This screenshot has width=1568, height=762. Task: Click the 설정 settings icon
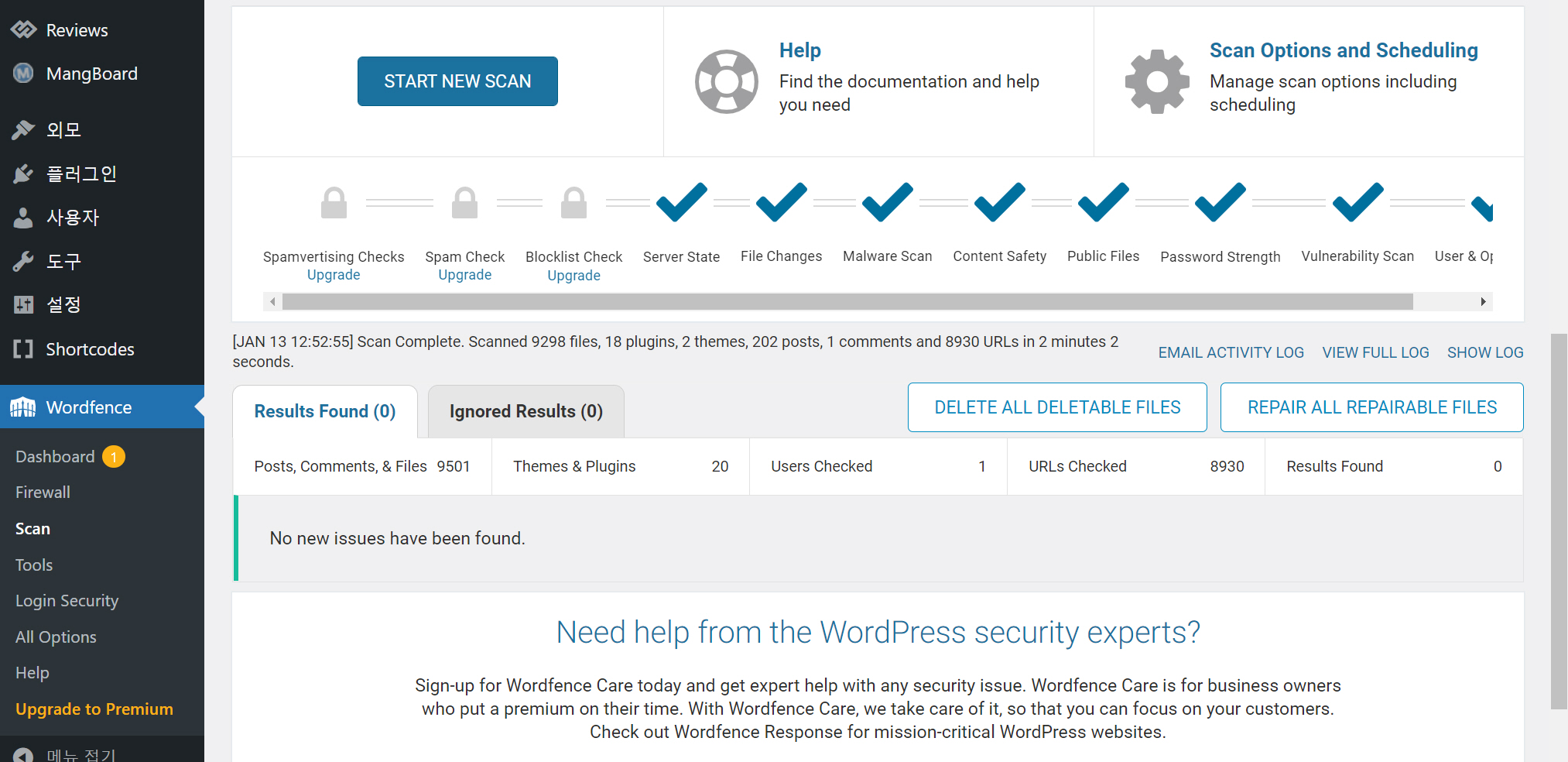tap(23, 305)
